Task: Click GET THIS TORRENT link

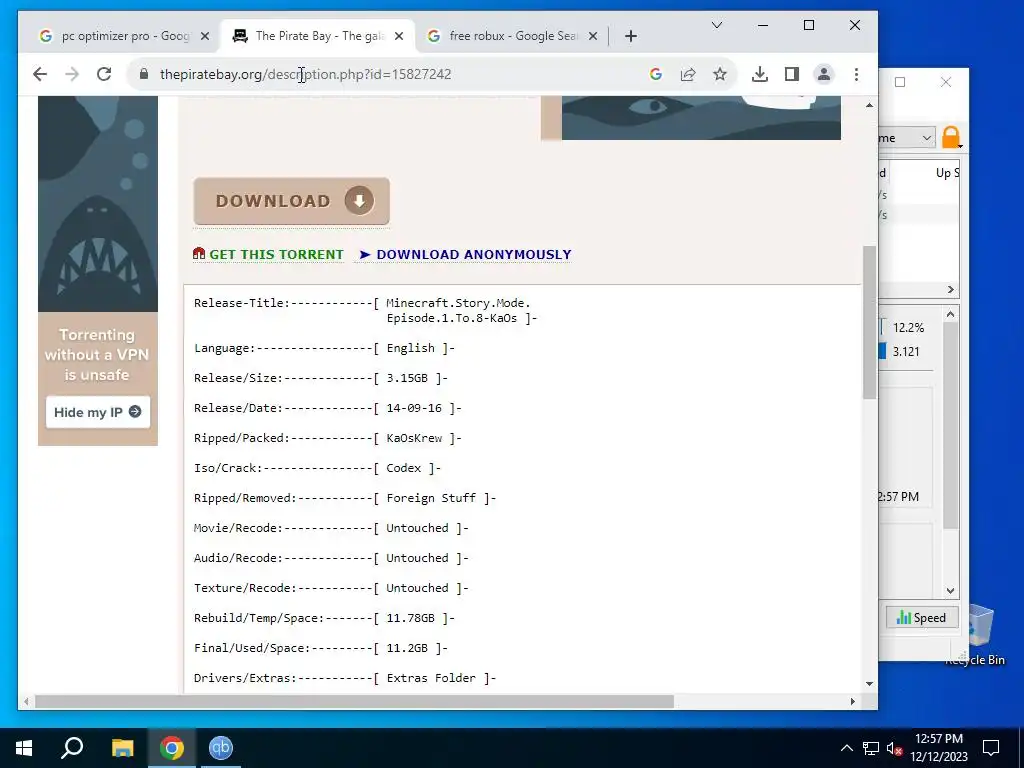Action: tap(276, 255)
